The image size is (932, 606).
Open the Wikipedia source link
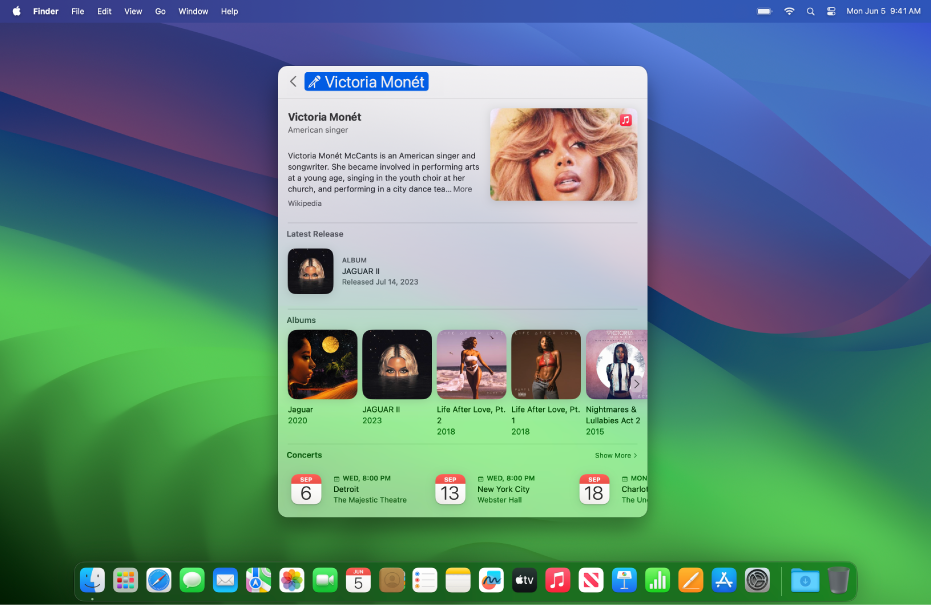click(x=304, y=203)
